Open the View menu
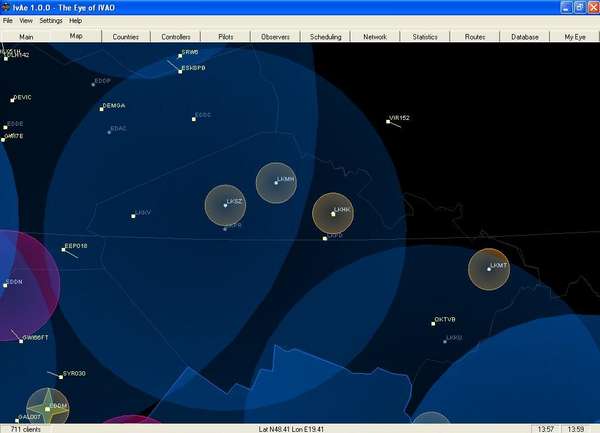600x433 pixels. 26,21
